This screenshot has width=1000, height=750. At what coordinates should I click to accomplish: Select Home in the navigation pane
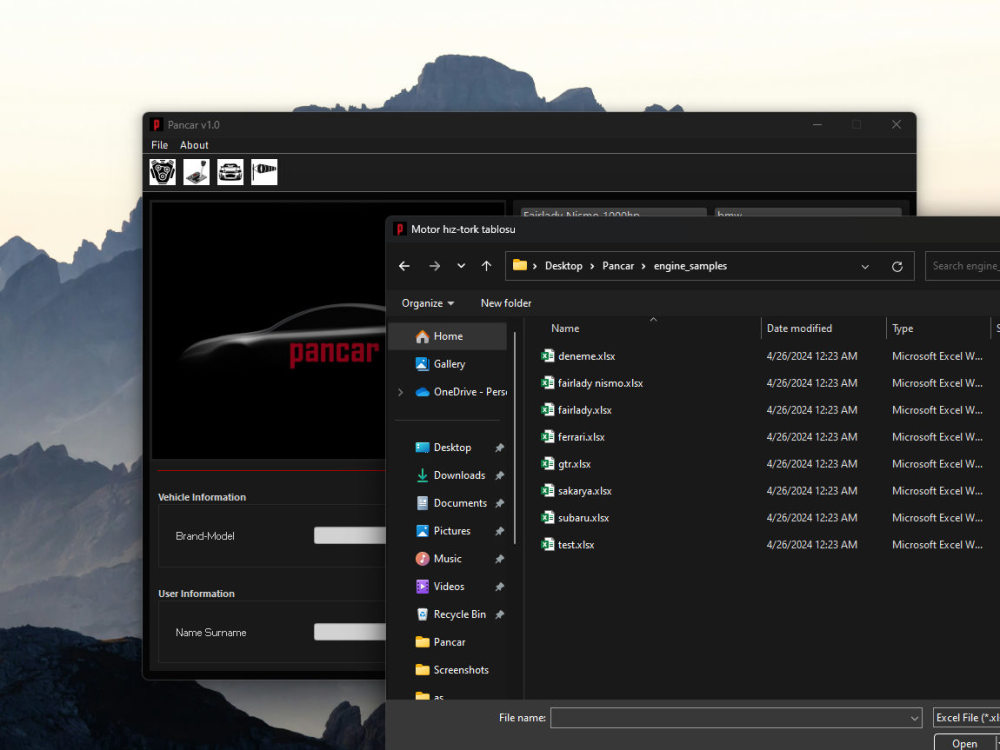point(448,336)
